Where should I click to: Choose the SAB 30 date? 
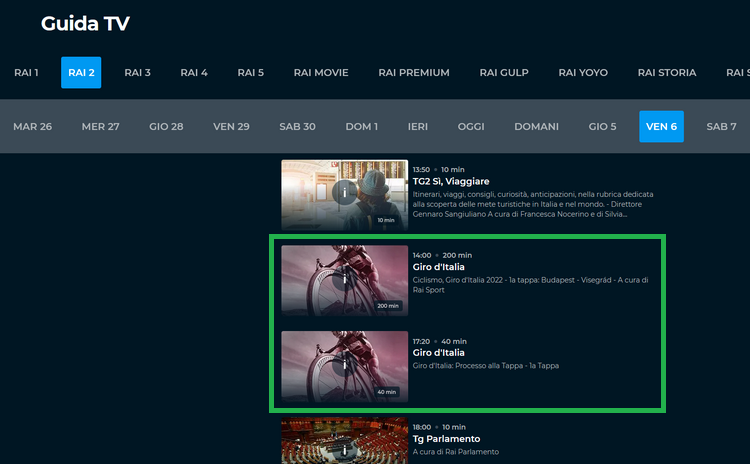pyautogui.click(x=297, y=127)
